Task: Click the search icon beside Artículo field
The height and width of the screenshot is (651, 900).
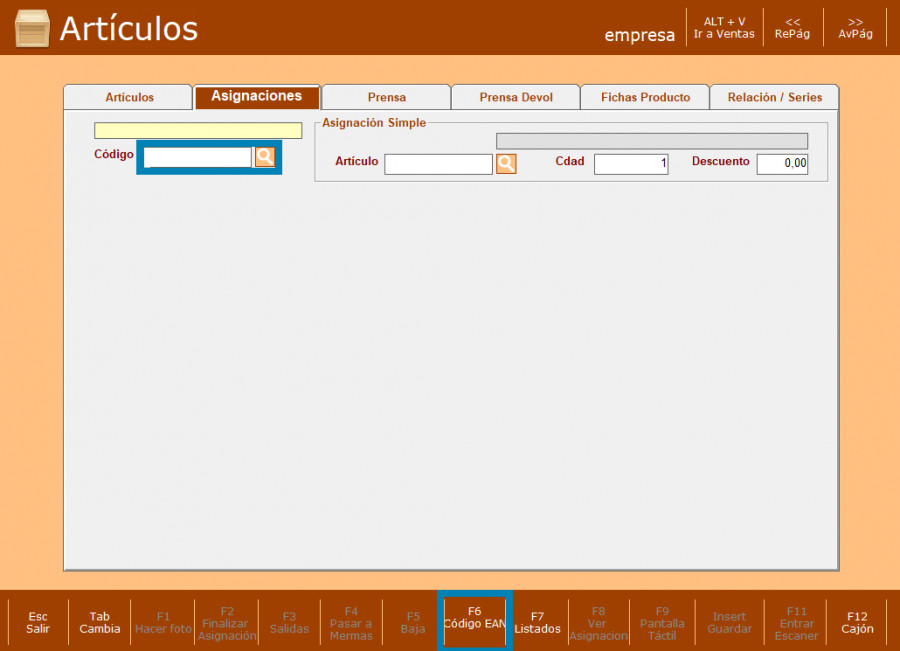Action: pos(506,164)
